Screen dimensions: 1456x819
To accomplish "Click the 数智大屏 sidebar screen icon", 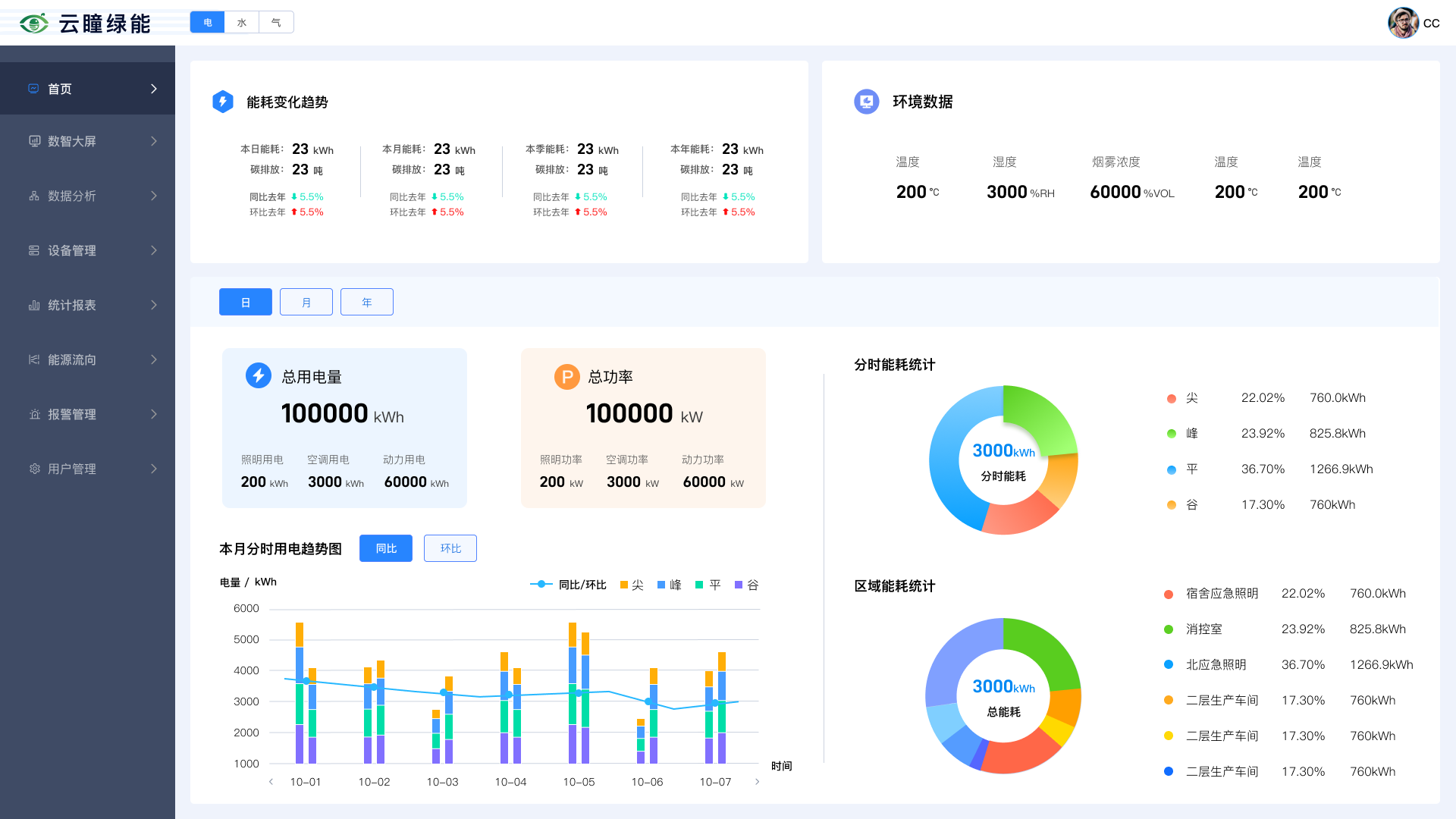I will (34, 141).
